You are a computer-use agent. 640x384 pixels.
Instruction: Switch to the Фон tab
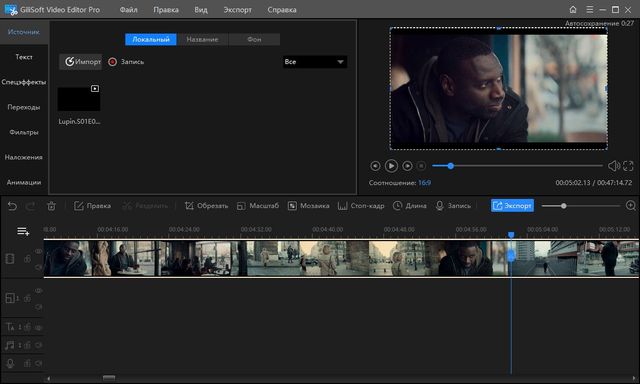[x=254, y=39]
